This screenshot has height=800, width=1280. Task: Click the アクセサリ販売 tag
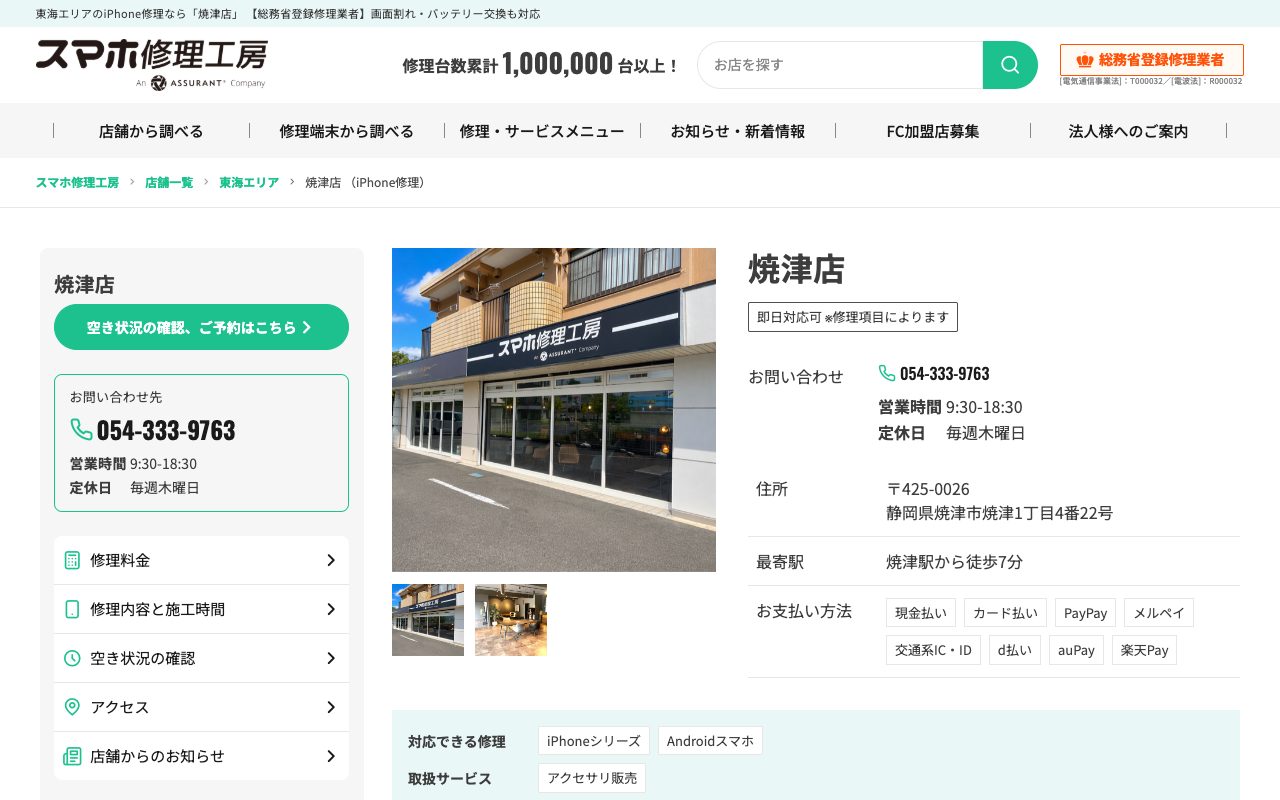(592, 778)
